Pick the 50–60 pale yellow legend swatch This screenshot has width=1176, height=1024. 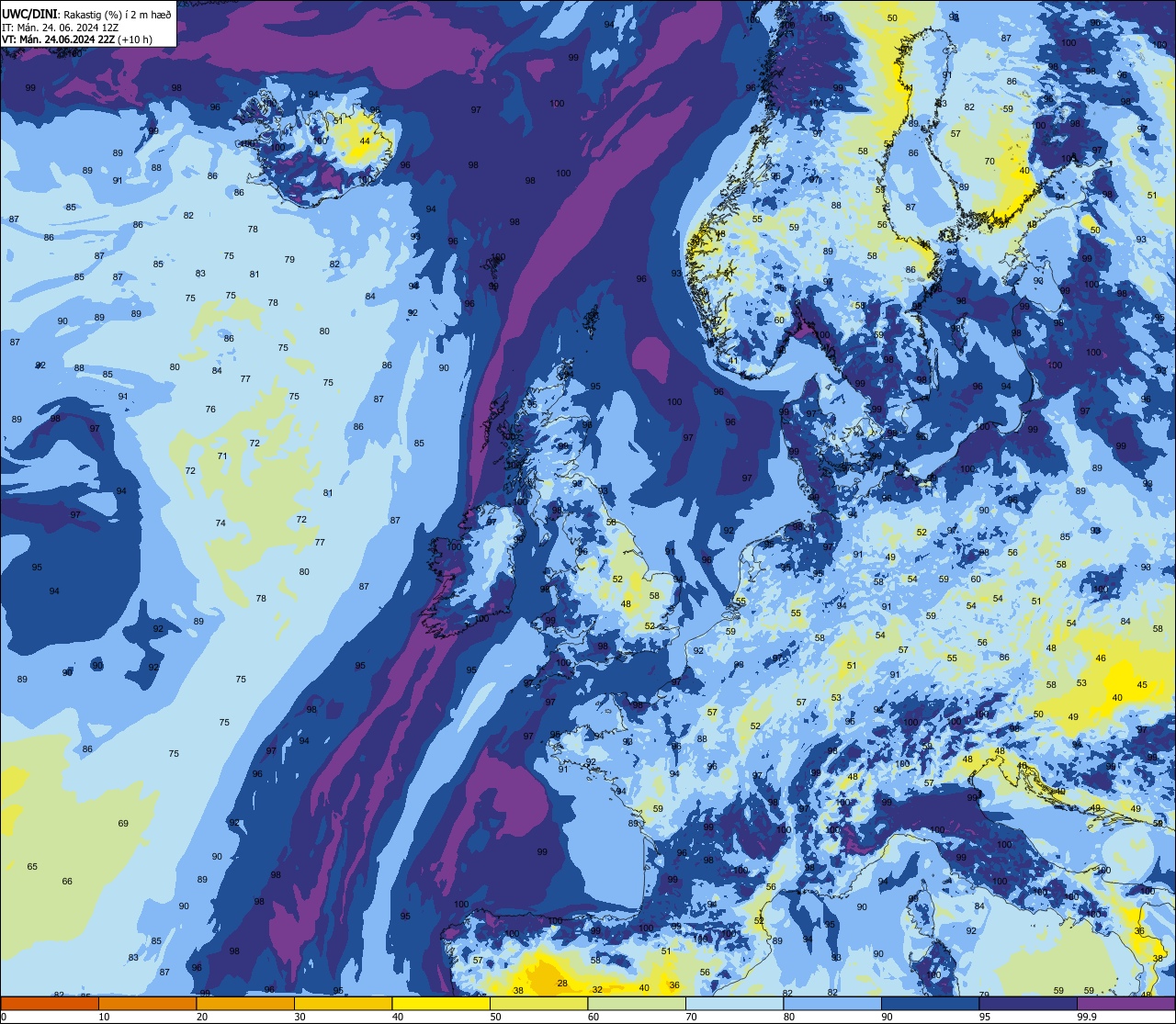click(538, 1003)
